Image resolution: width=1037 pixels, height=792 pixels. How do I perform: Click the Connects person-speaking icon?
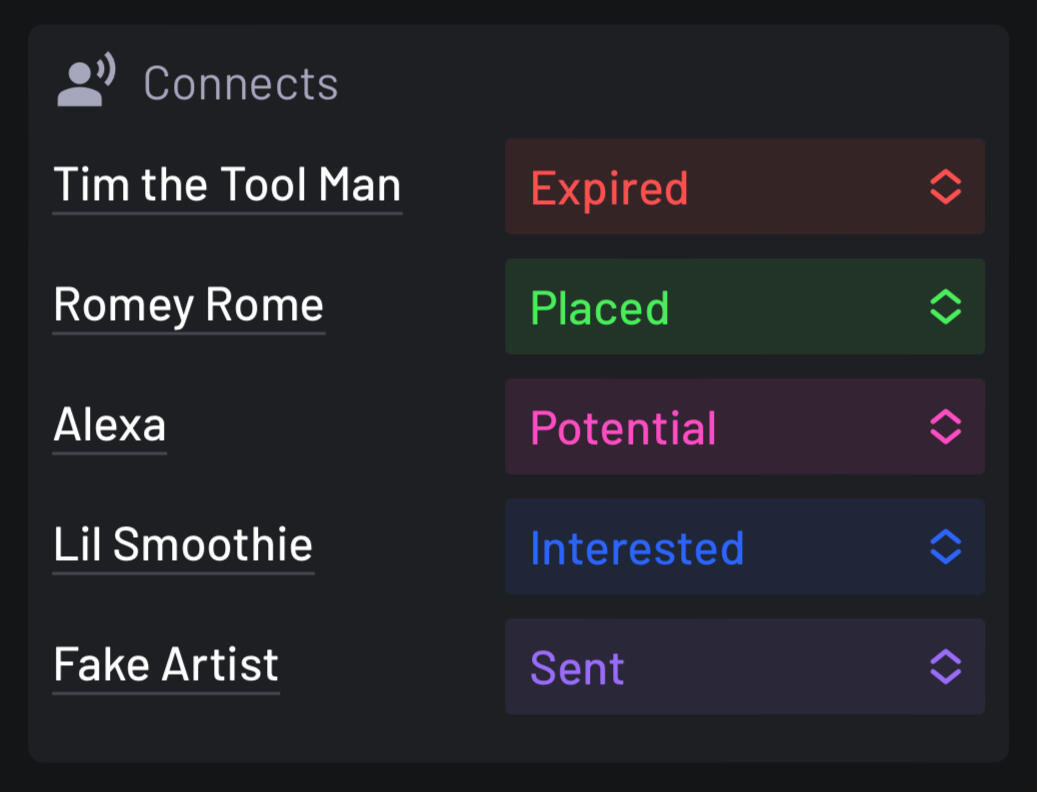click(86, 82)
